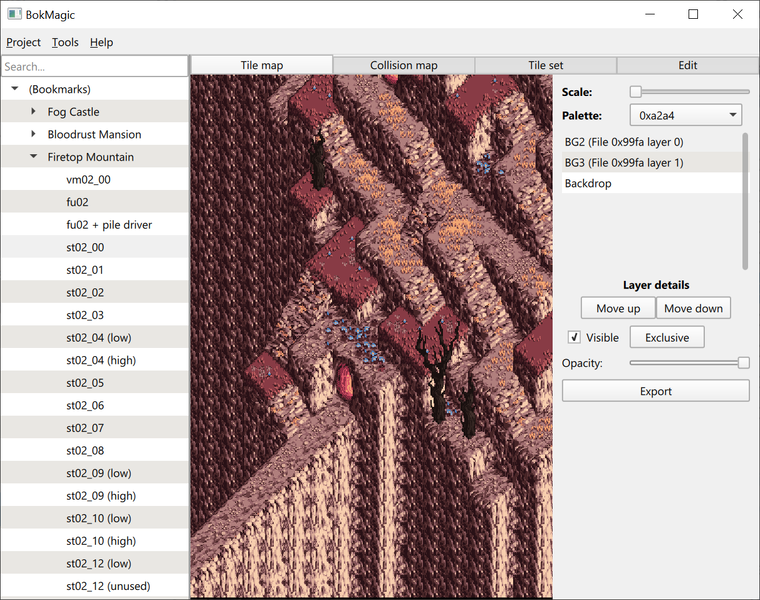Toggle the Visible checkbox

coord(574,337)
